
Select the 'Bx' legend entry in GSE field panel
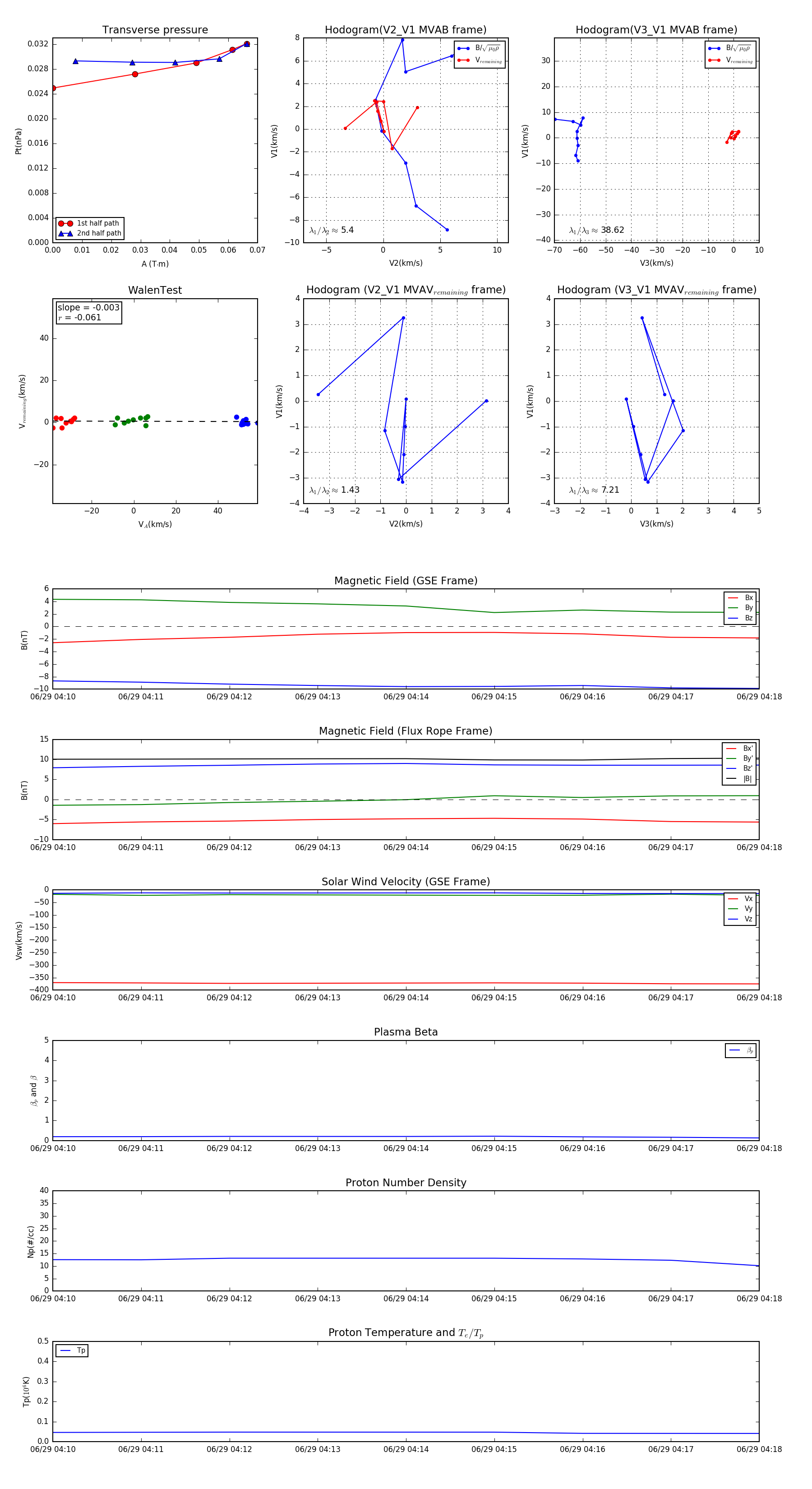[740, 598]
